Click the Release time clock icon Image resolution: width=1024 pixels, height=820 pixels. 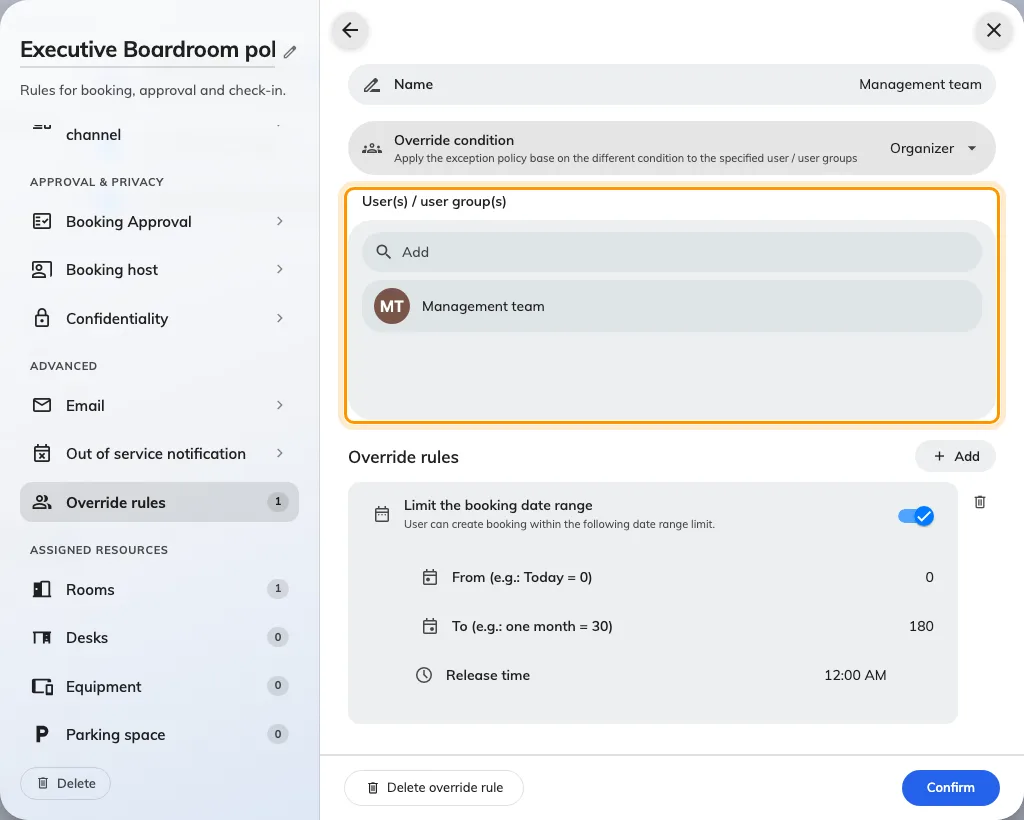pyautogui.click(x=424, y=675)
